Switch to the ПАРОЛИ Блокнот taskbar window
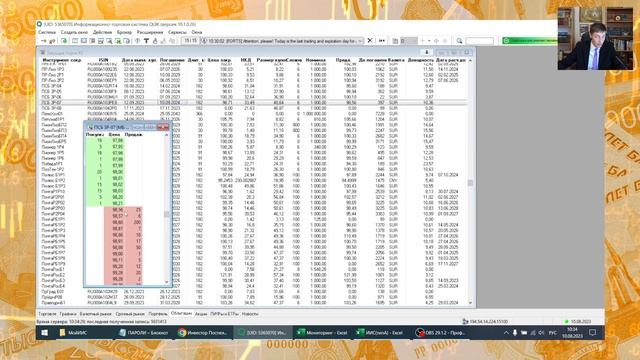This screenshot has width=640, height=360. (144, 333)
